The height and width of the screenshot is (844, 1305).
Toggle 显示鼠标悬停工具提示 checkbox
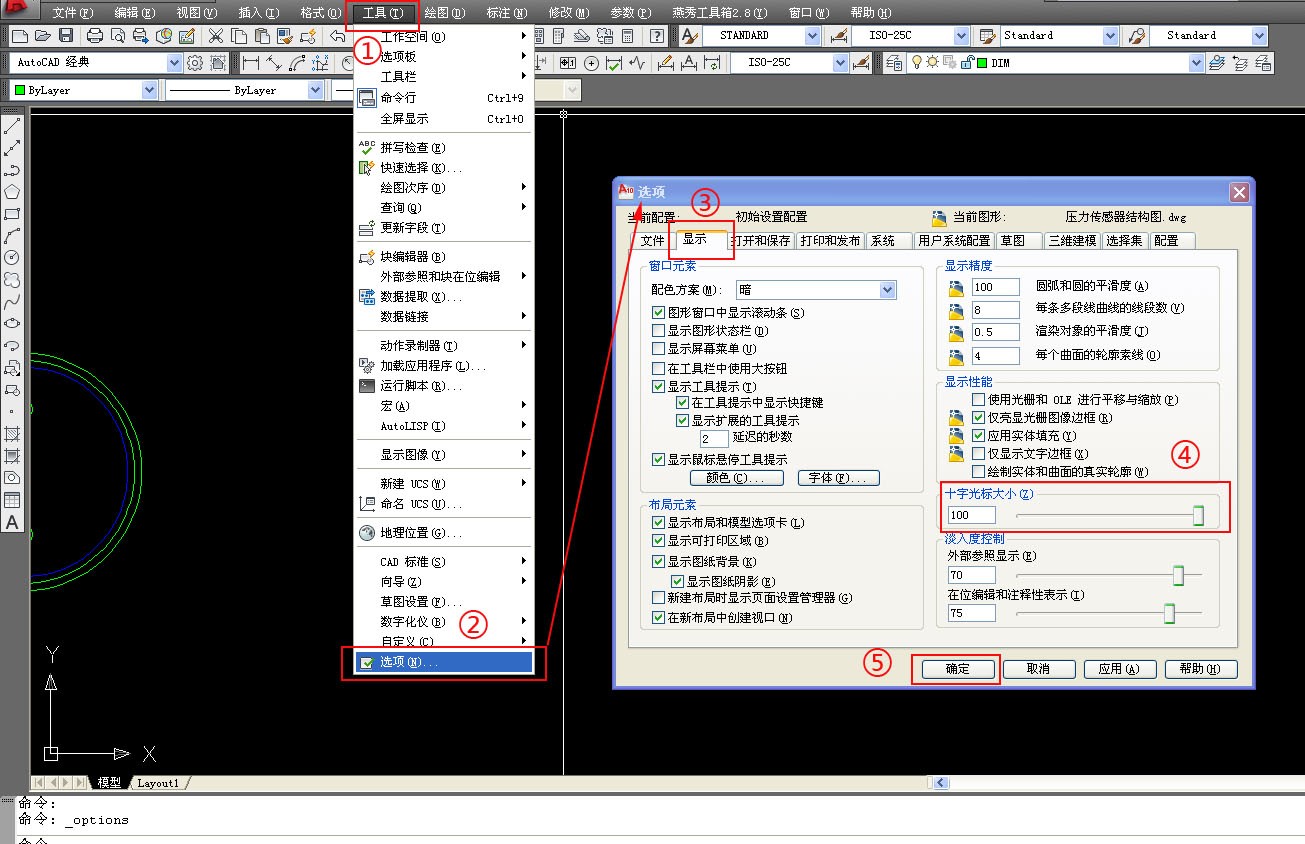[658, 460]
